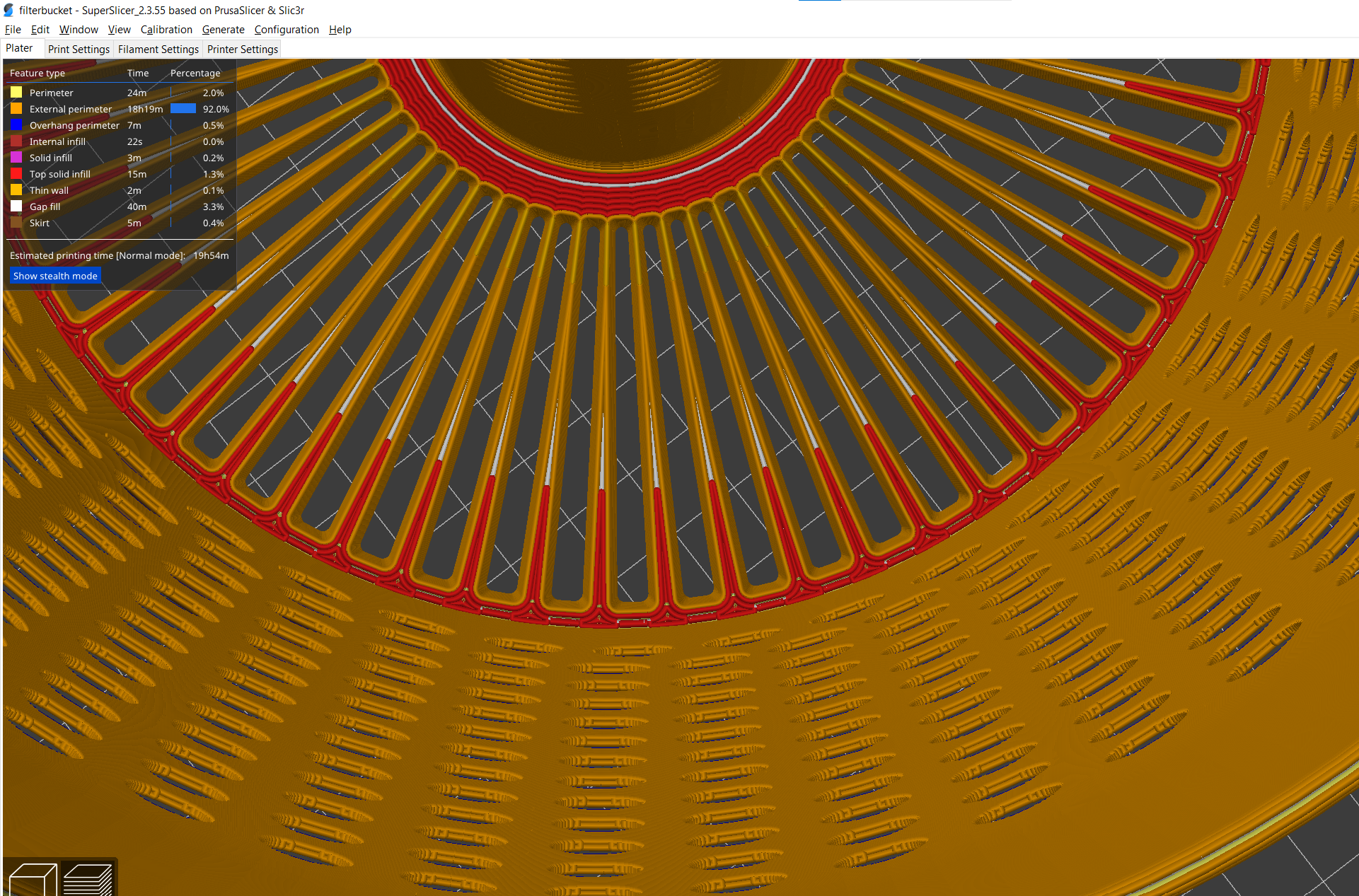Screen dimensions: 1359x896
Task: Click the 18h19m time value
Action: coord(145,109)
